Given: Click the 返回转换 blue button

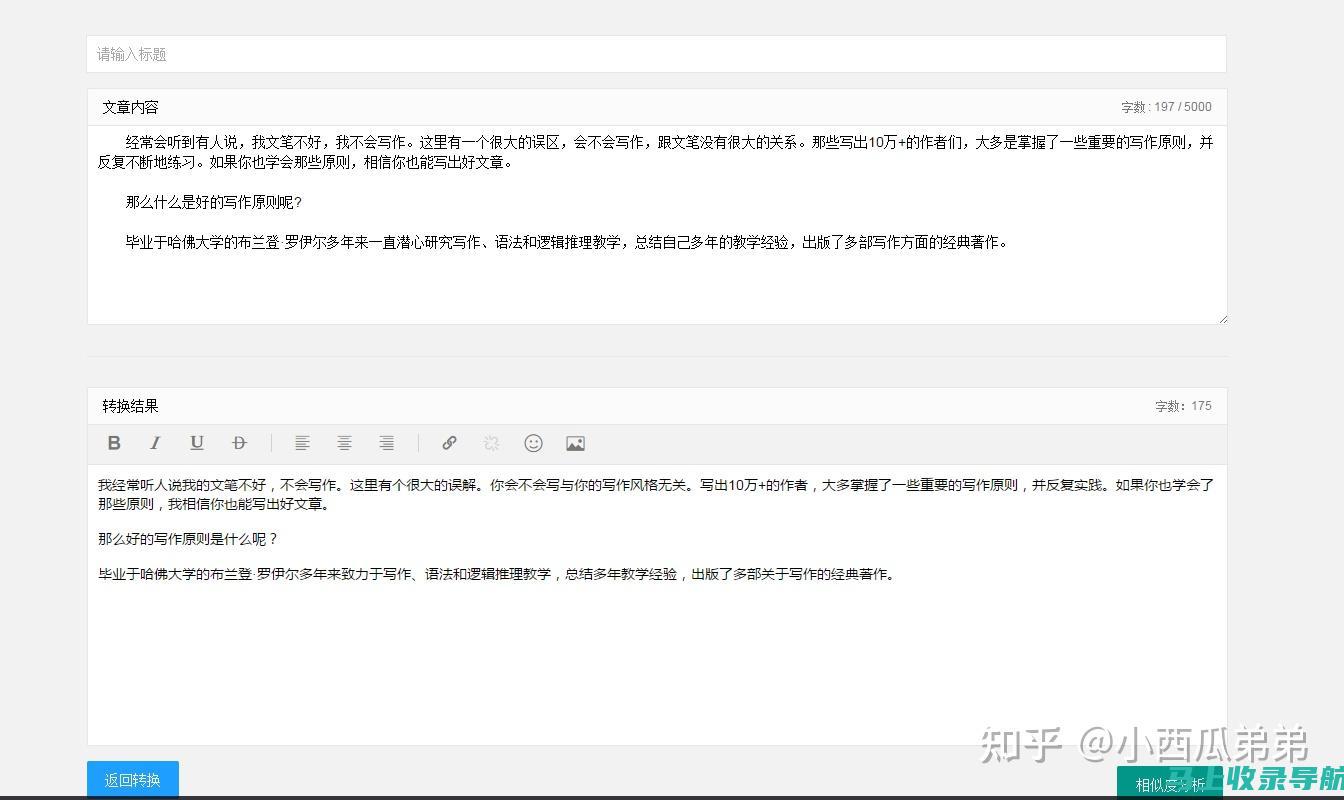Looking at the screenshot, I should click(x=133, y=780).
